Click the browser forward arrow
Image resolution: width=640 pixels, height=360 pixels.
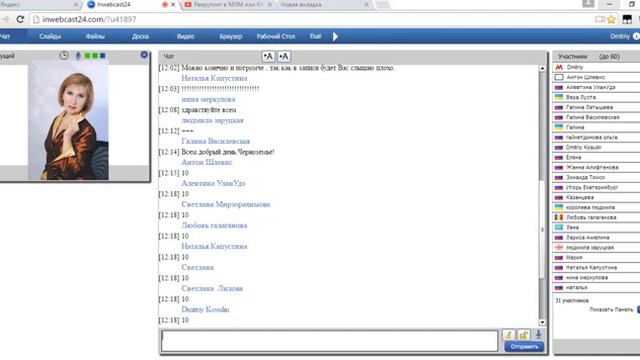click(x=5, y=19)
